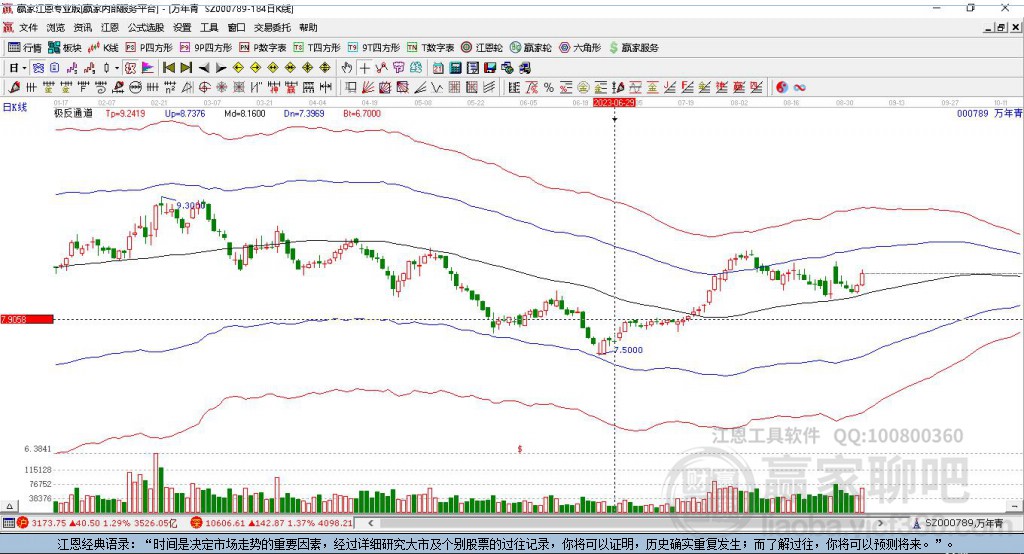Click the 日K线 label

(x=15, y=107)
